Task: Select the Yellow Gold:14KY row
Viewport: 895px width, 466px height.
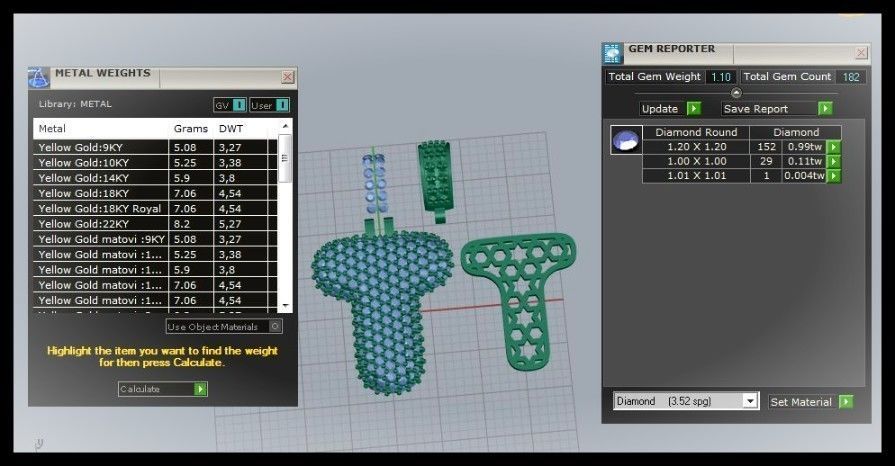Action: tap(155, 178)
